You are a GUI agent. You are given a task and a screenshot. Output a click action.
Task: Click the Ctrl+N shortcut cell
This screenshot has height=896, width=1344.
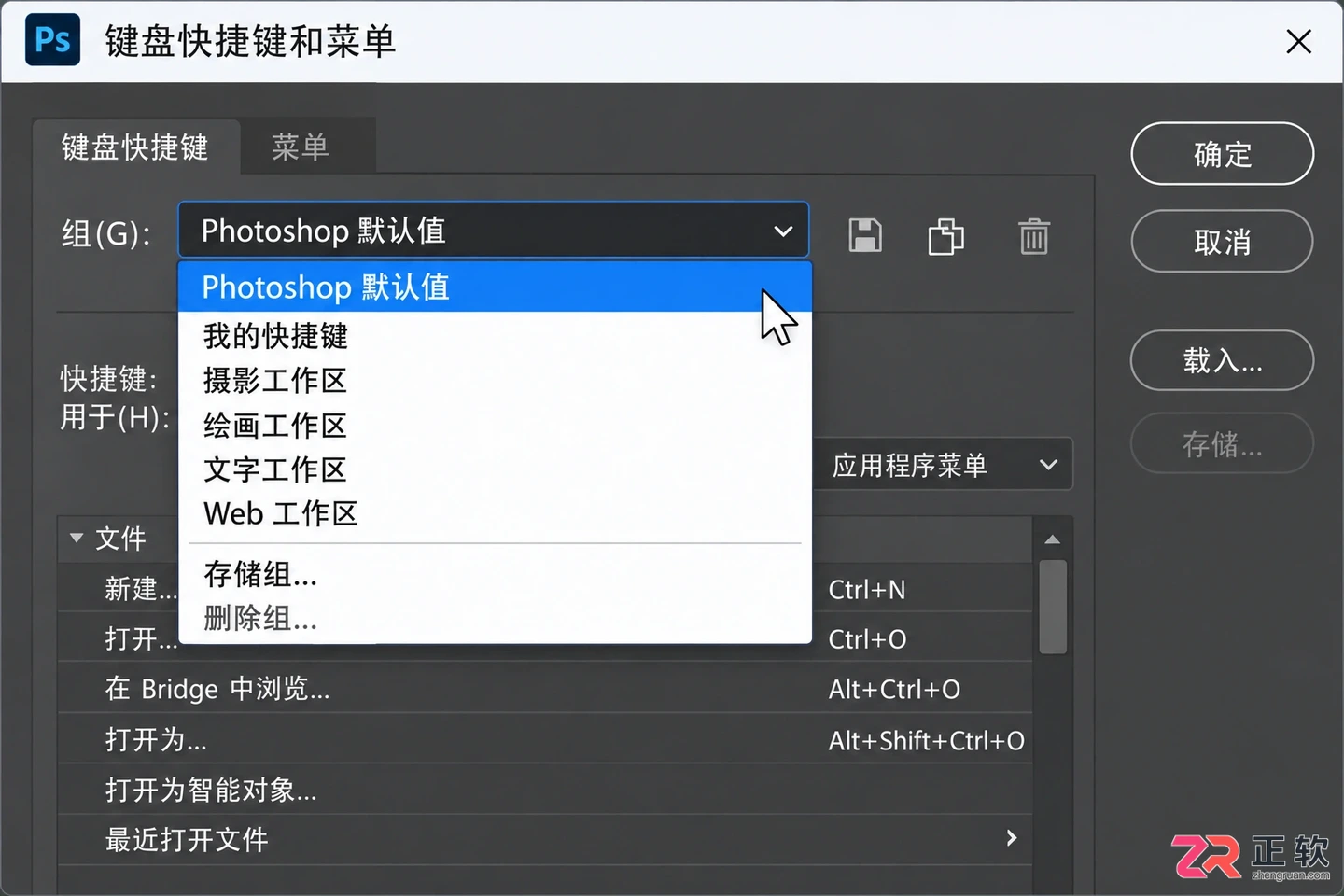click(867, 590)
